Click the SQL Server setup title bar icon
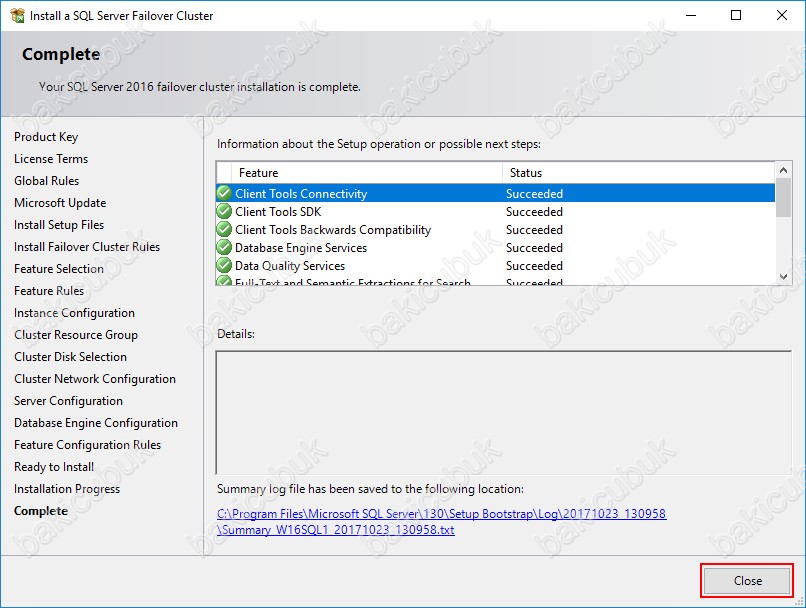This screenshot has width=806, height=608. (17, 15)
